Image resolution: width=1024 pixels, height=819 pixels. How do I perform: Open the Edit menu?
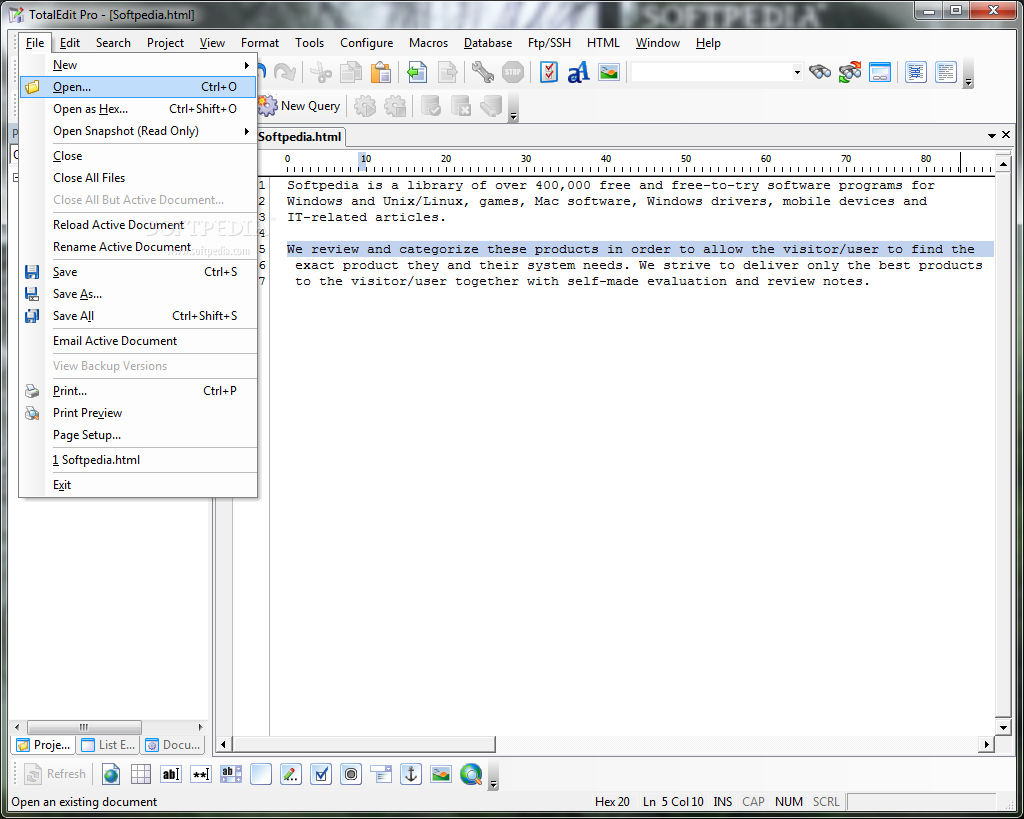tap(69, 42)
